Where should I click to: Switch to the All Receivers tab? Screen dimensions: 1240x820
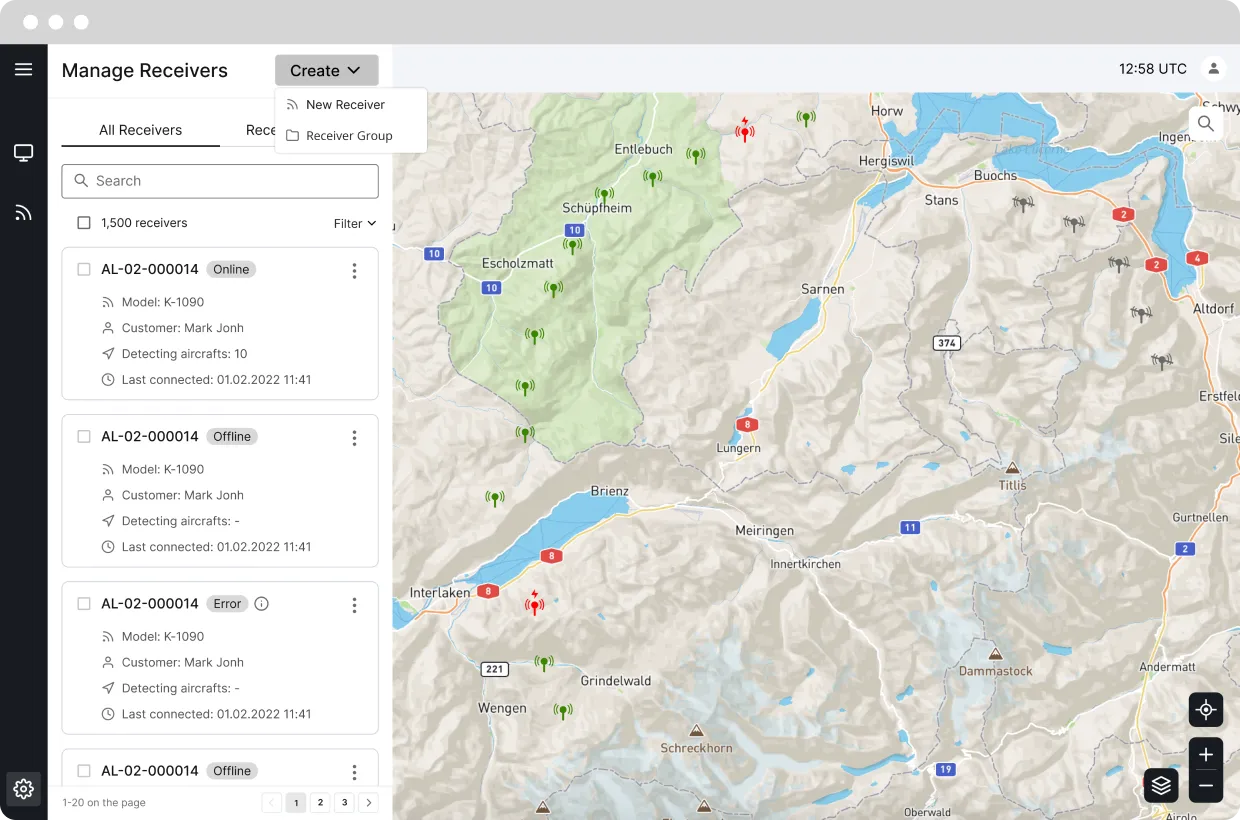coord(140,130)
